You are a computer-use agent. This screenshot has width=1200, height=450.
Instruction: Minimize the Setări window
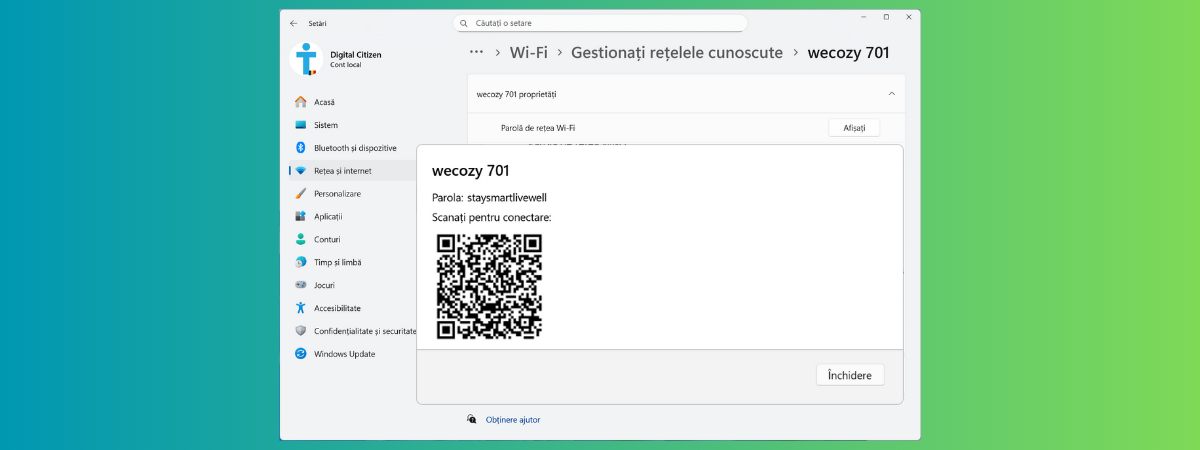click(863, 17)
